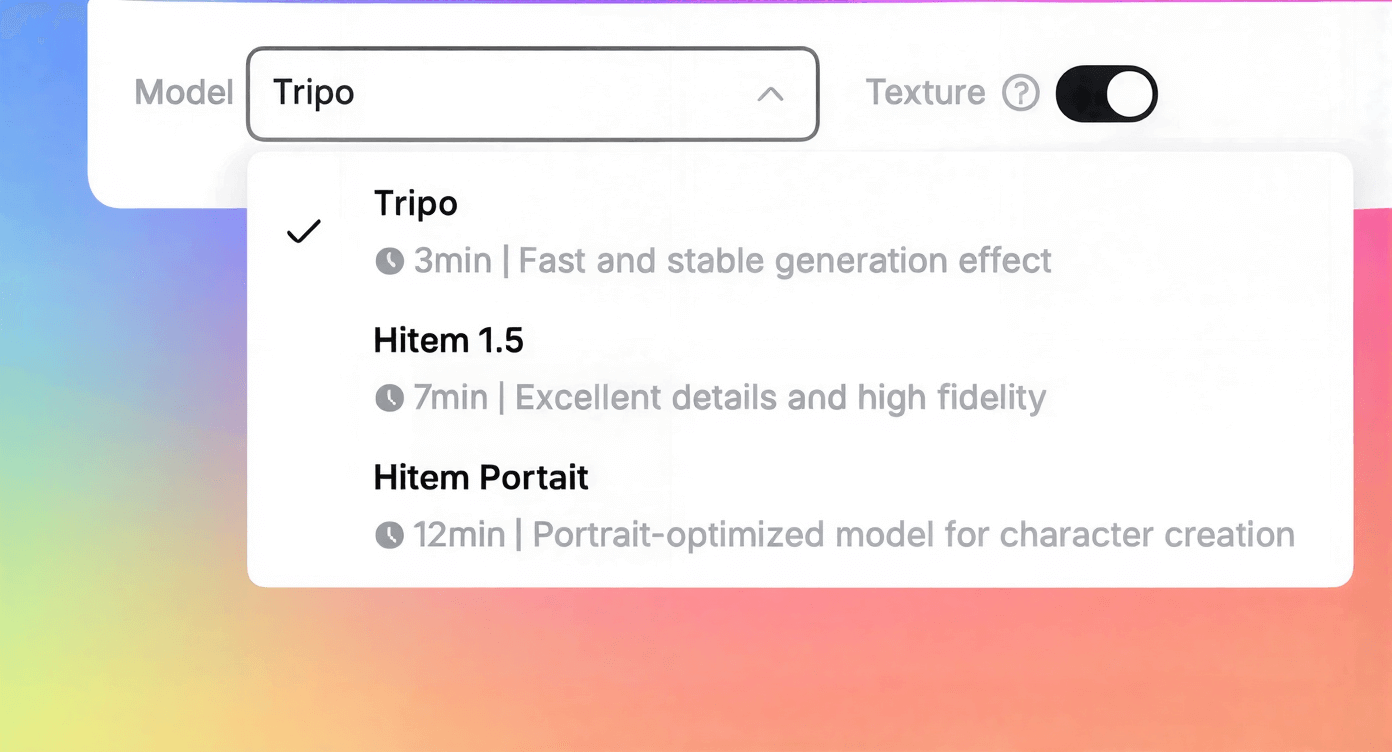Click the 7min duration text
The width and height of the screenshot is (1392, 752).
451,398
